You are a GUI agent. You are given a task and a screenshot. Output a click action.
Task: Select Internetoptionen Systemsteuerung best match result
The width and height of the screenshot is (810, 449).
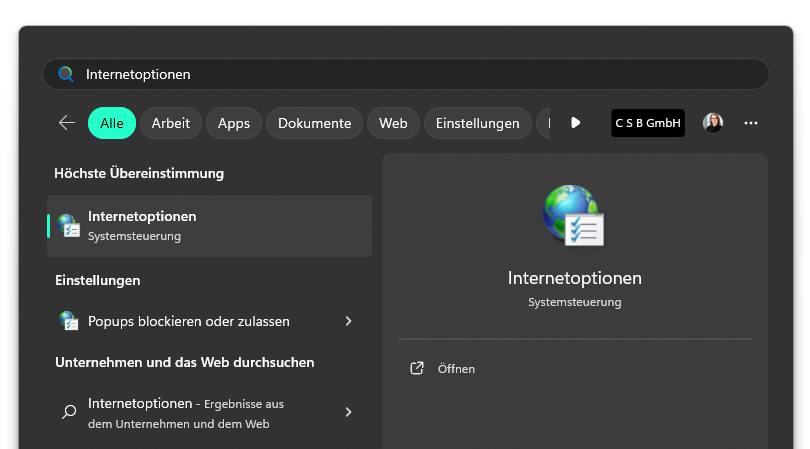[209, 226]
